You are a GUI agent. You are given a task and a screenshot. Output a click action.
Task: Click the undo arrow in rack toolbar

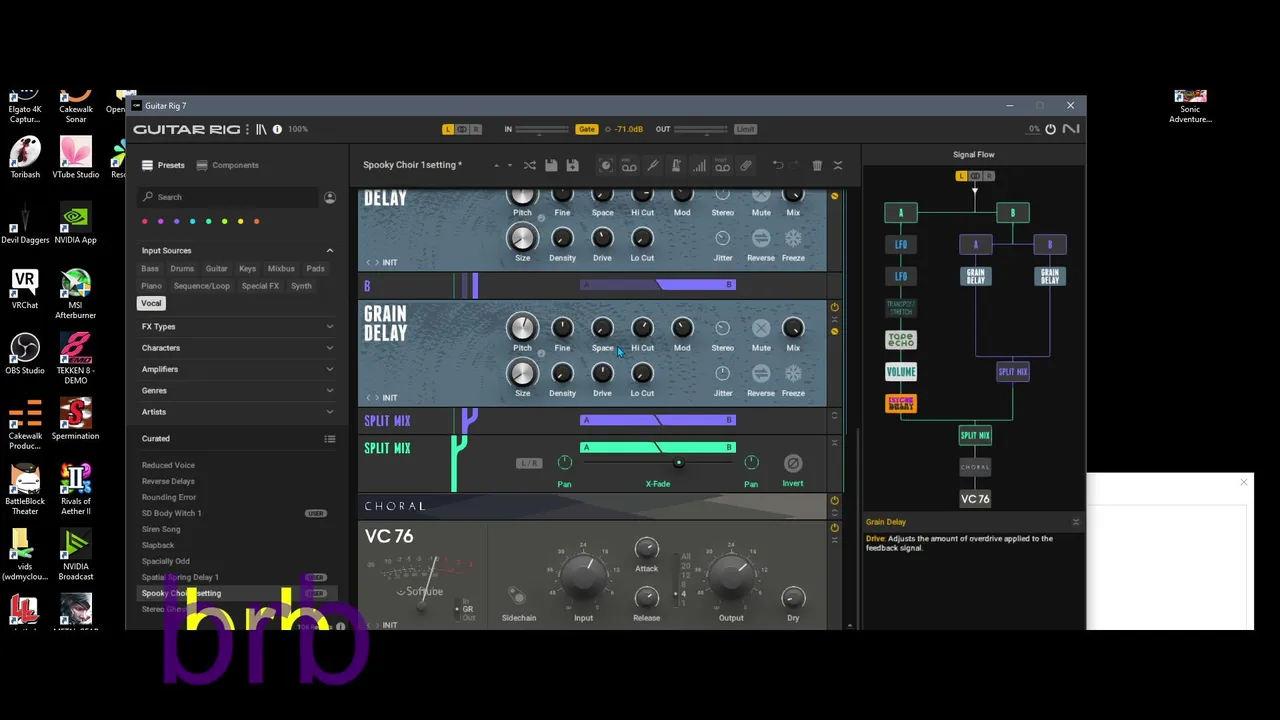coord(777,165)
